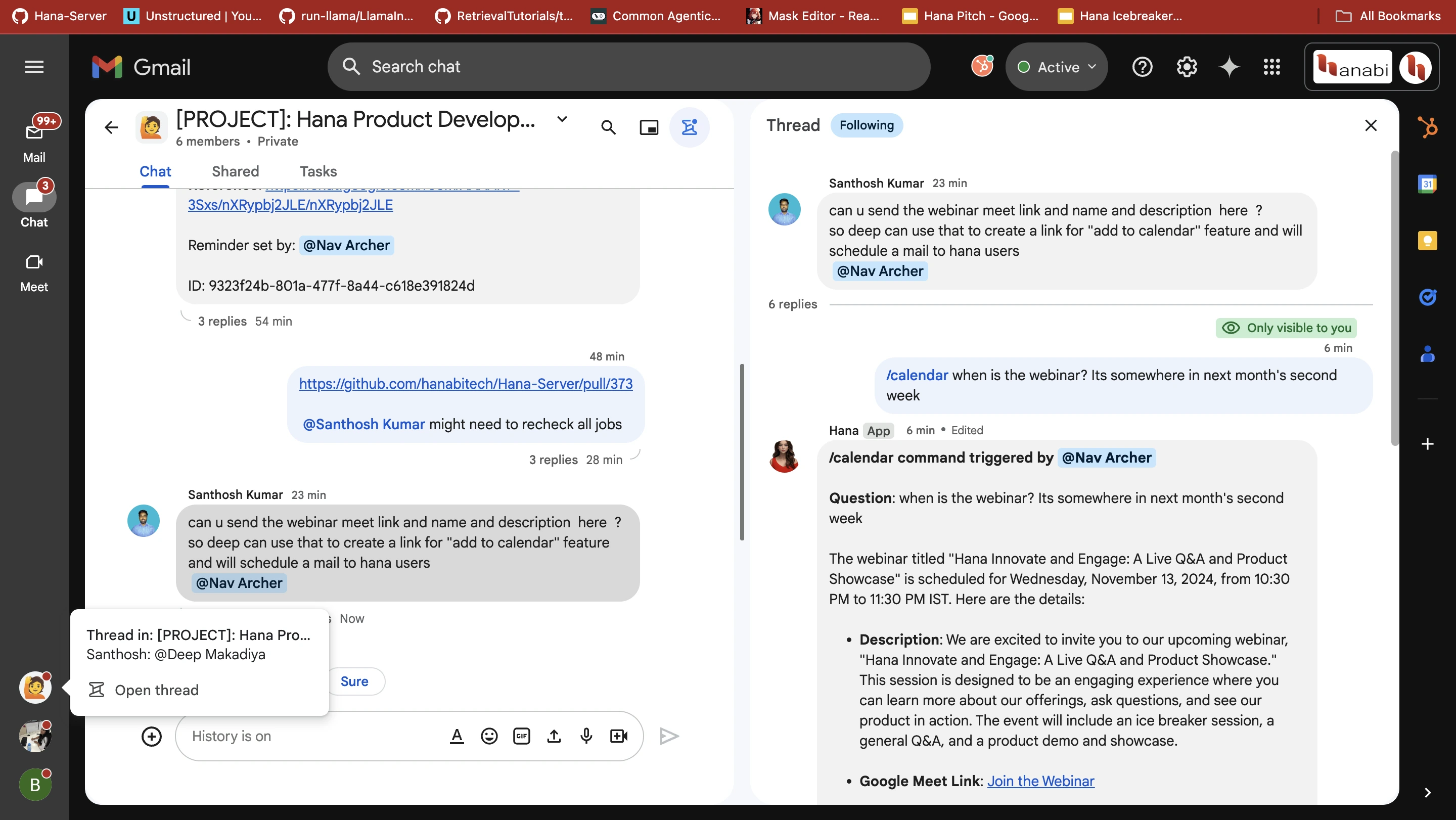This screenshot has height=820, width=1456.
Task: Close the Thread panel
Action: [1371, 125]
